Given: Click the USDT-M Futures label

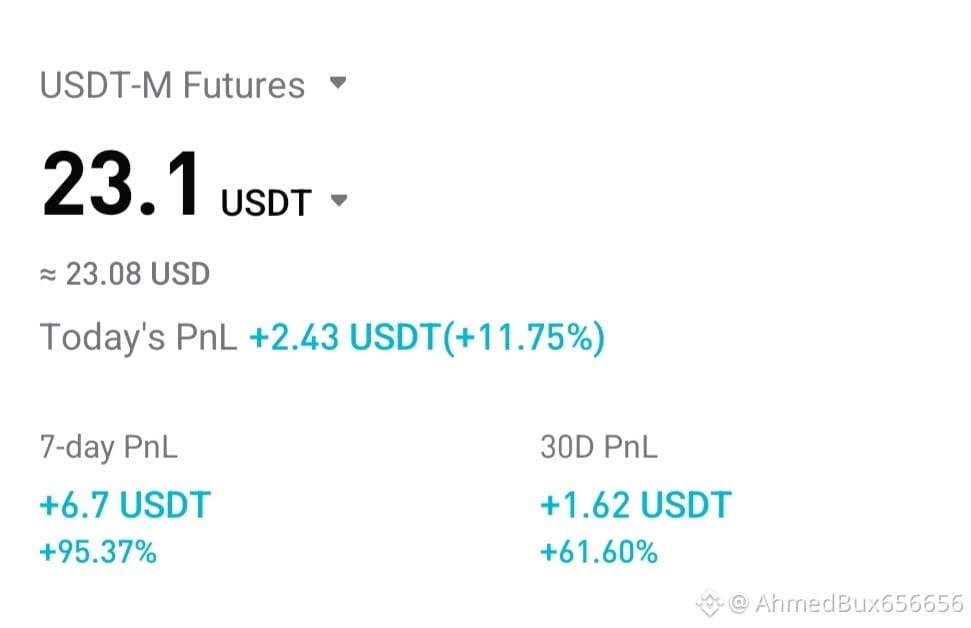Looking at the screenshot, I should point(172,85).
